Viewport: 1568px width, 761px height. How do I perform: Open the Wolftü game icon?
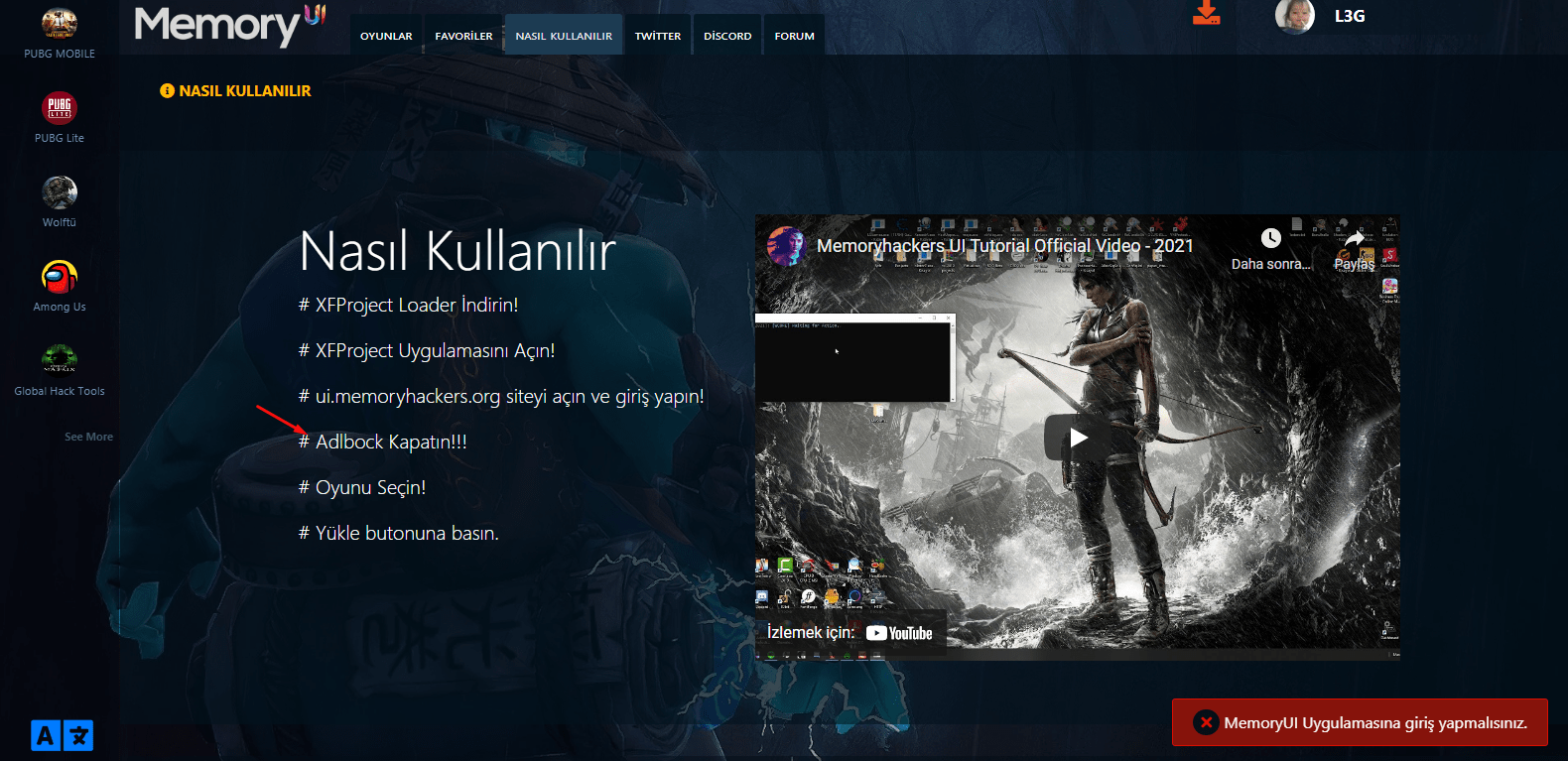60,191
